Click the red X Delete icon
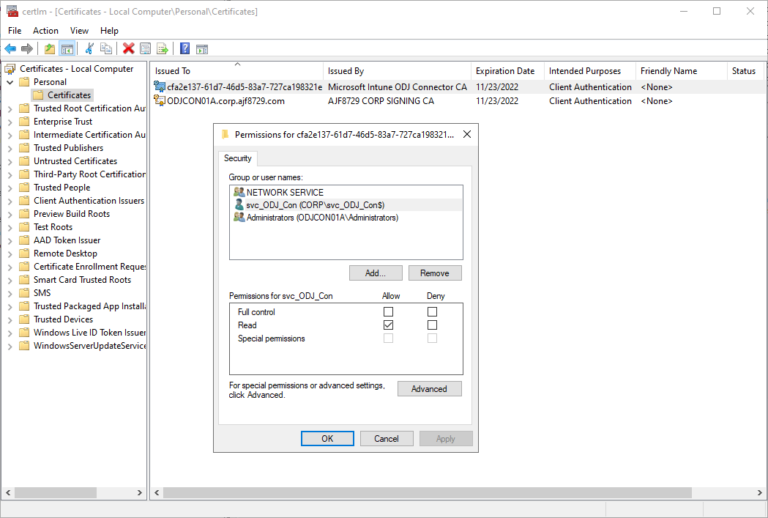768x518 pixels. click(128, 48)
